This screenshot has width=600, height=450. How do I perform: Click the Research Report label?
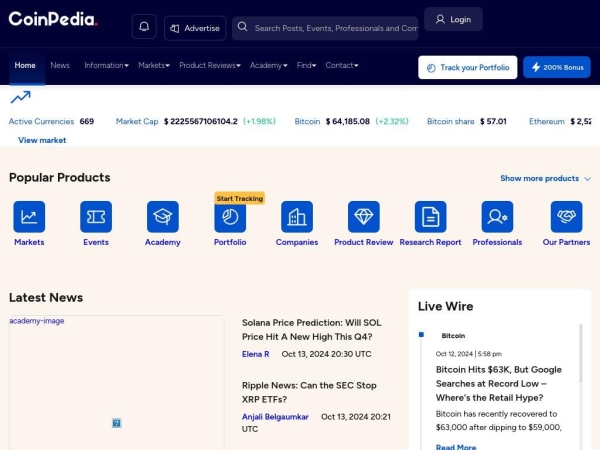pyautogui.click(x=430, y=242)
